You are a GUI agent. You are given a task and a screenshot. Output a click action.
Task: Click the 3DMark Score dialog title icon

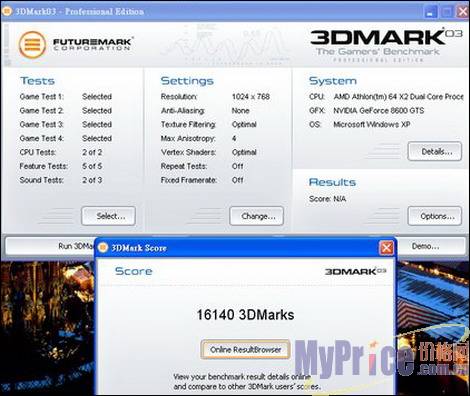[x=103, y=248]
